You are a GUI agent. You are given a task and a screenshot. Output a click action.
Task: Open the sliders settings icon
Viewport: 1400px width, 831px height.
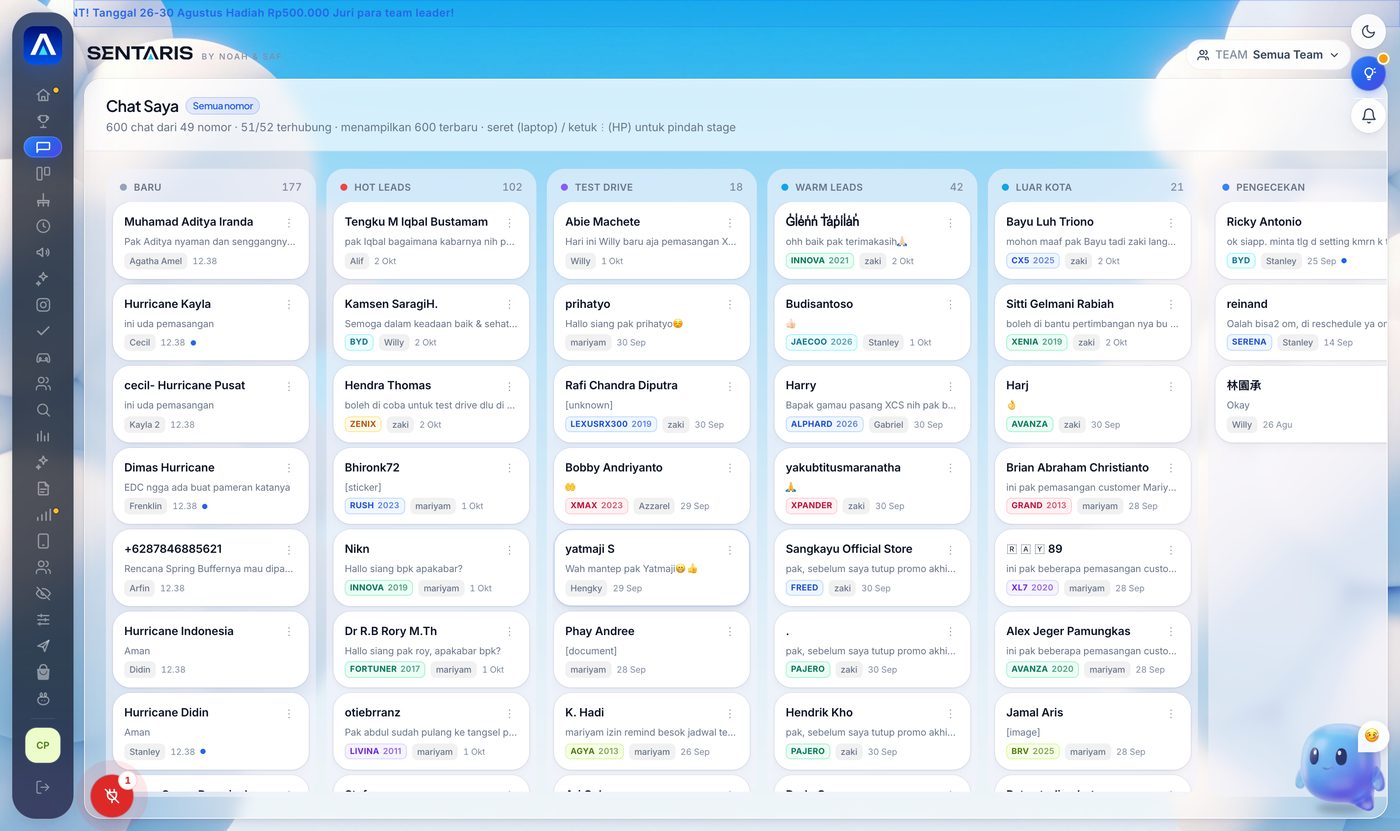click(43, 620)
